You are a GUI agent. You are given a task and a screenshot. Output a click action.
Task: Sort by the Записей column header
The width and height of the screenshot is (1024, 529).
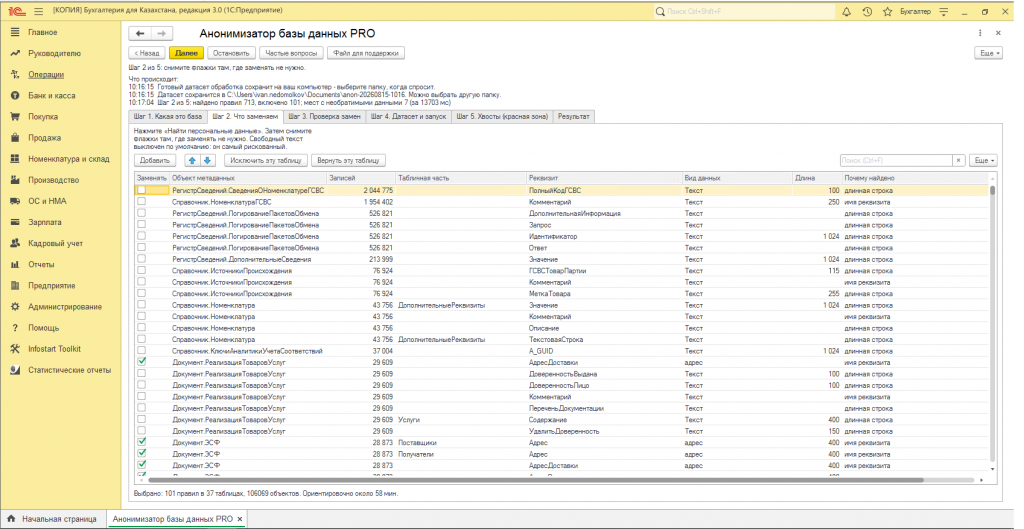361,178
